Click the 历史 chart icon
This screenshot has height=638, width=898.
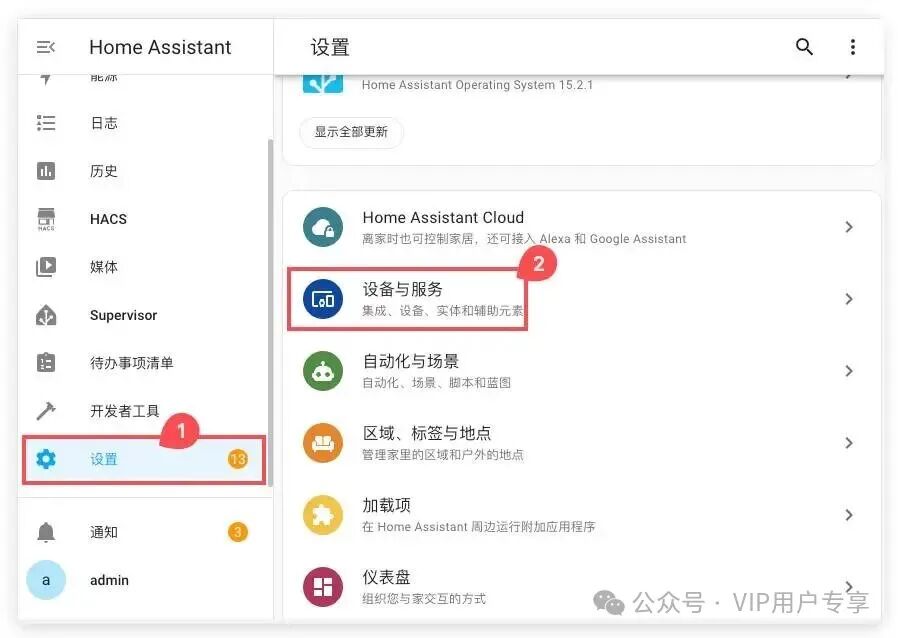pyautogui.click(x=46, y=171)
